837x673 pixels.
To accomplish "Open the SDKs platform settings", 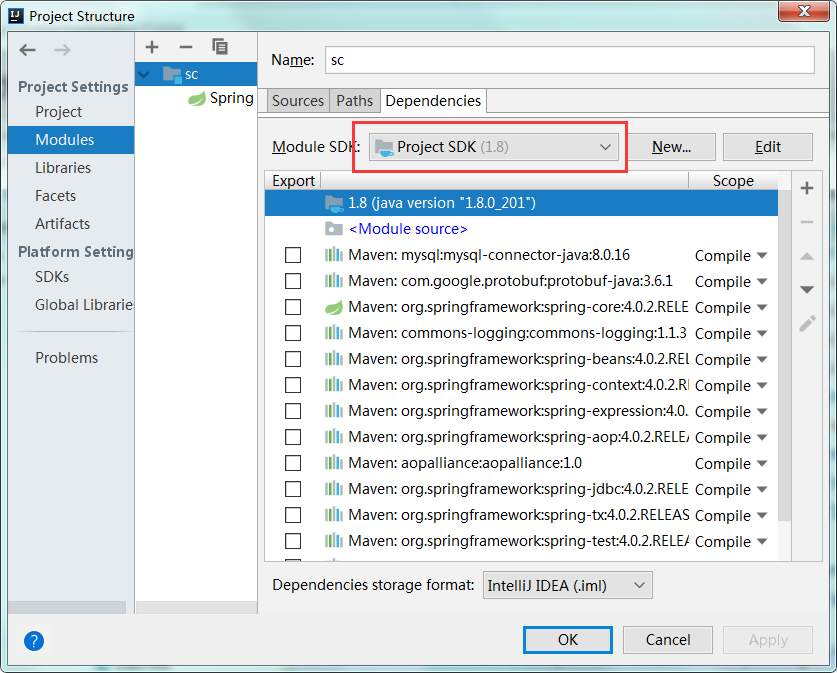I will pos(52,277).
